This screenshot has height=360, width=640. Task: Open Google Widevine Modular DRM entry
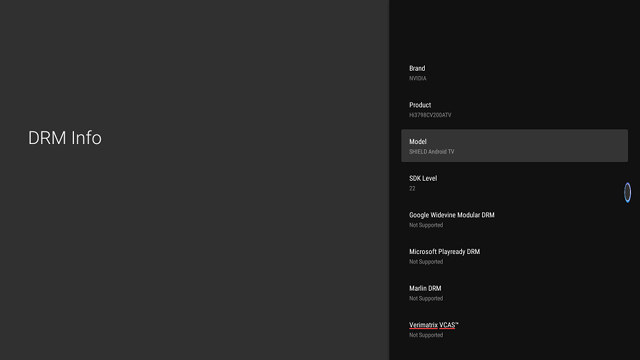(514, 219)
